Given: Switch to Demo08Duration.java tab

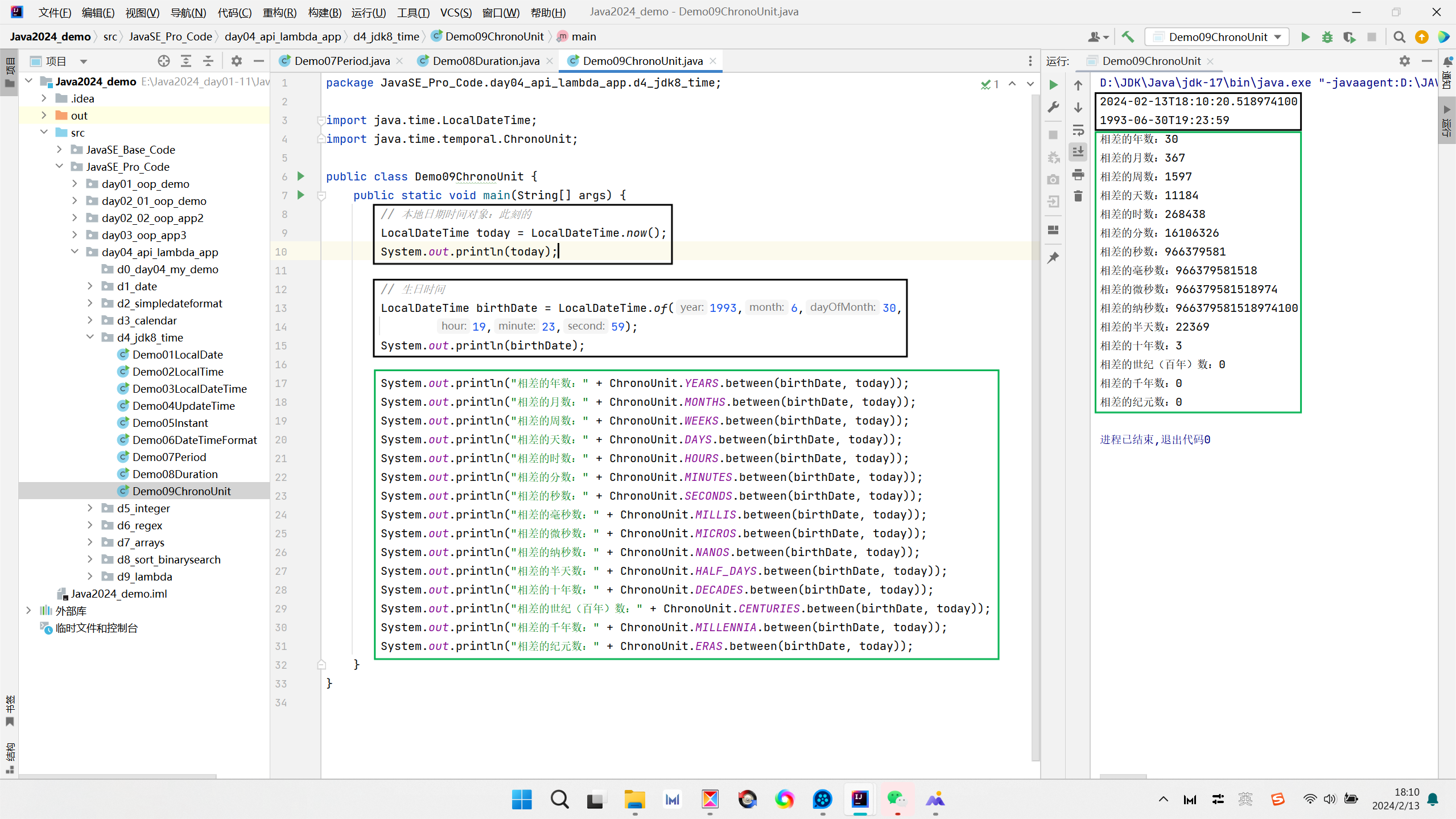Looking at the screenshot, I should [x=485, y=61].
